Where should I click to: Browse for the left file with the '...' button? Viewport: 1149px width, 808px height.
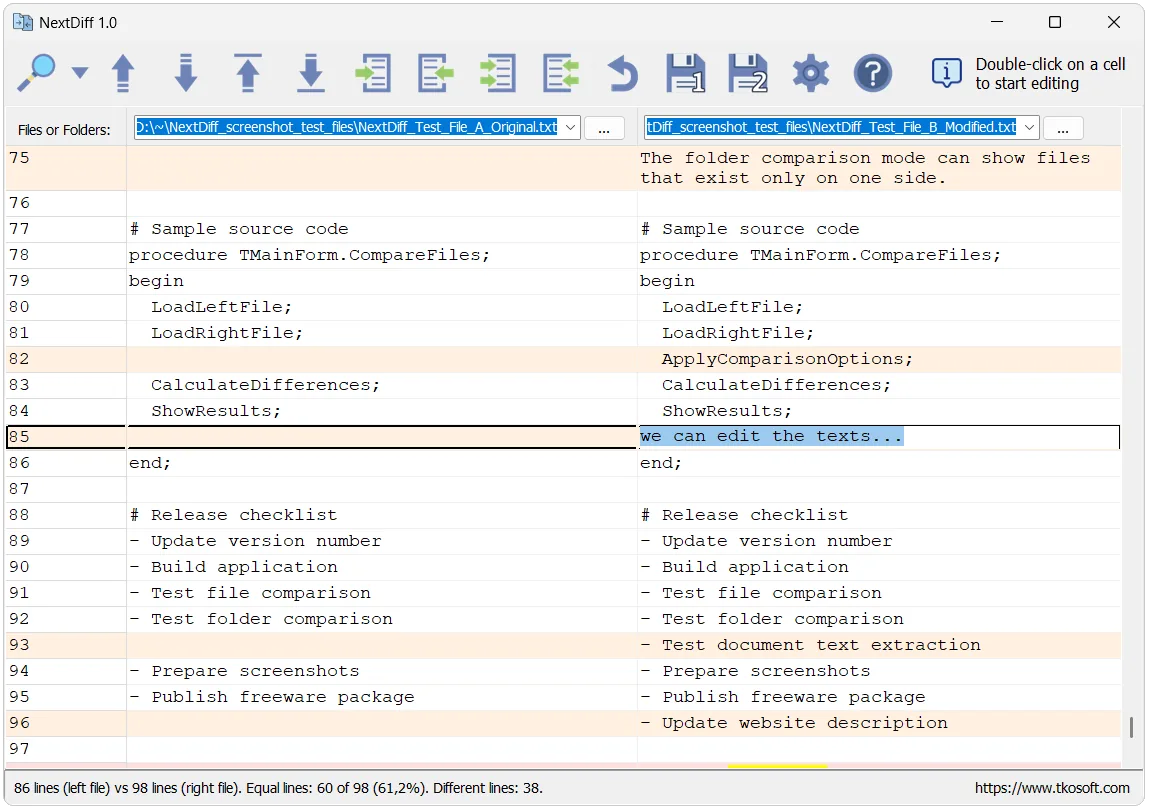coord(604,128)
